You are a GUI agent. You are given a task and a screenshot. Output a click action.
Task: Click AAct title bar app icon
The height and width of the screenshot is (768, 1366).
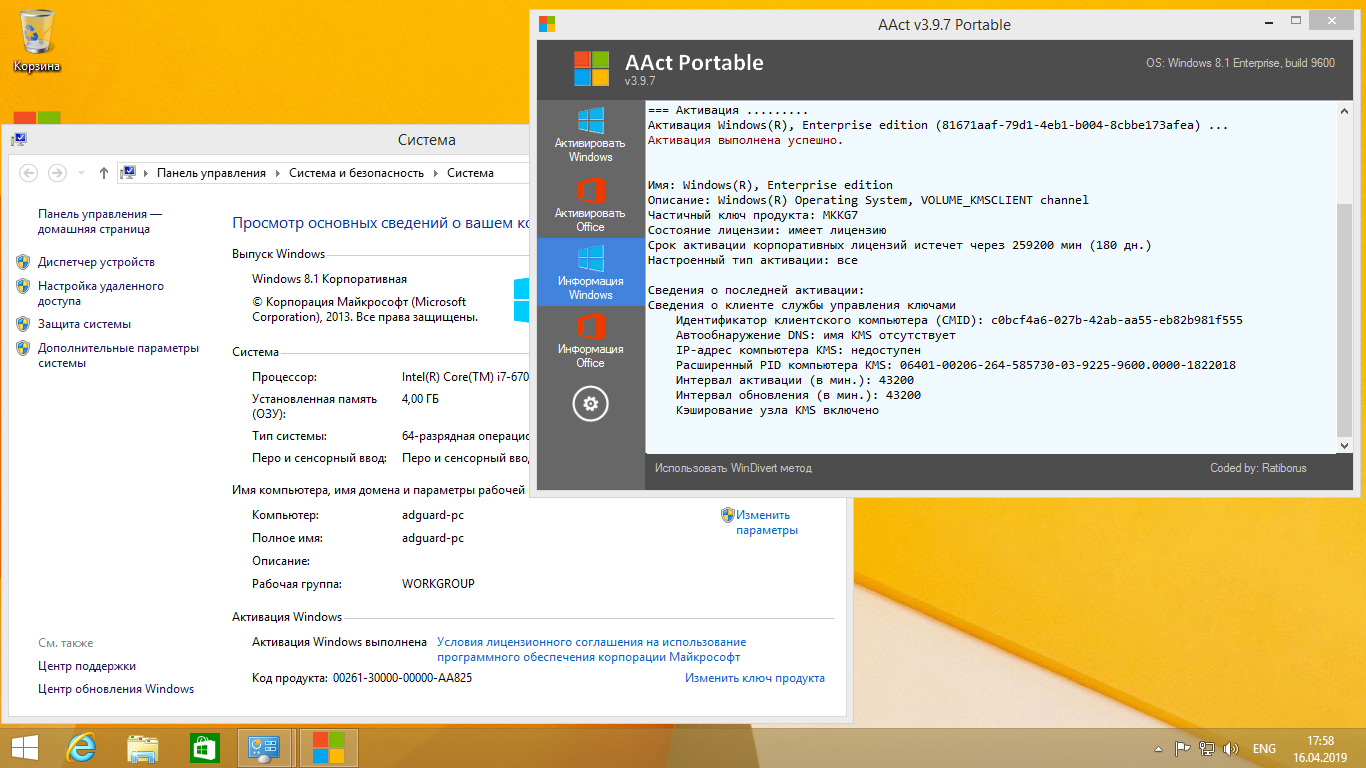click(547, 23)
